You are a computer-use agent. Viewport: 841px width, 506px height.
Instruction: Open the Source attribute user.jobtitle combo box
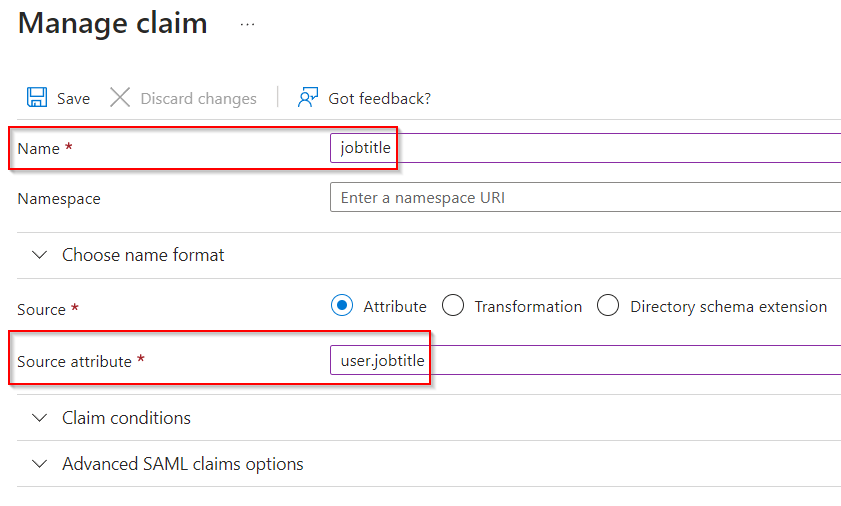pyautogui.click(x=585, y=361)
